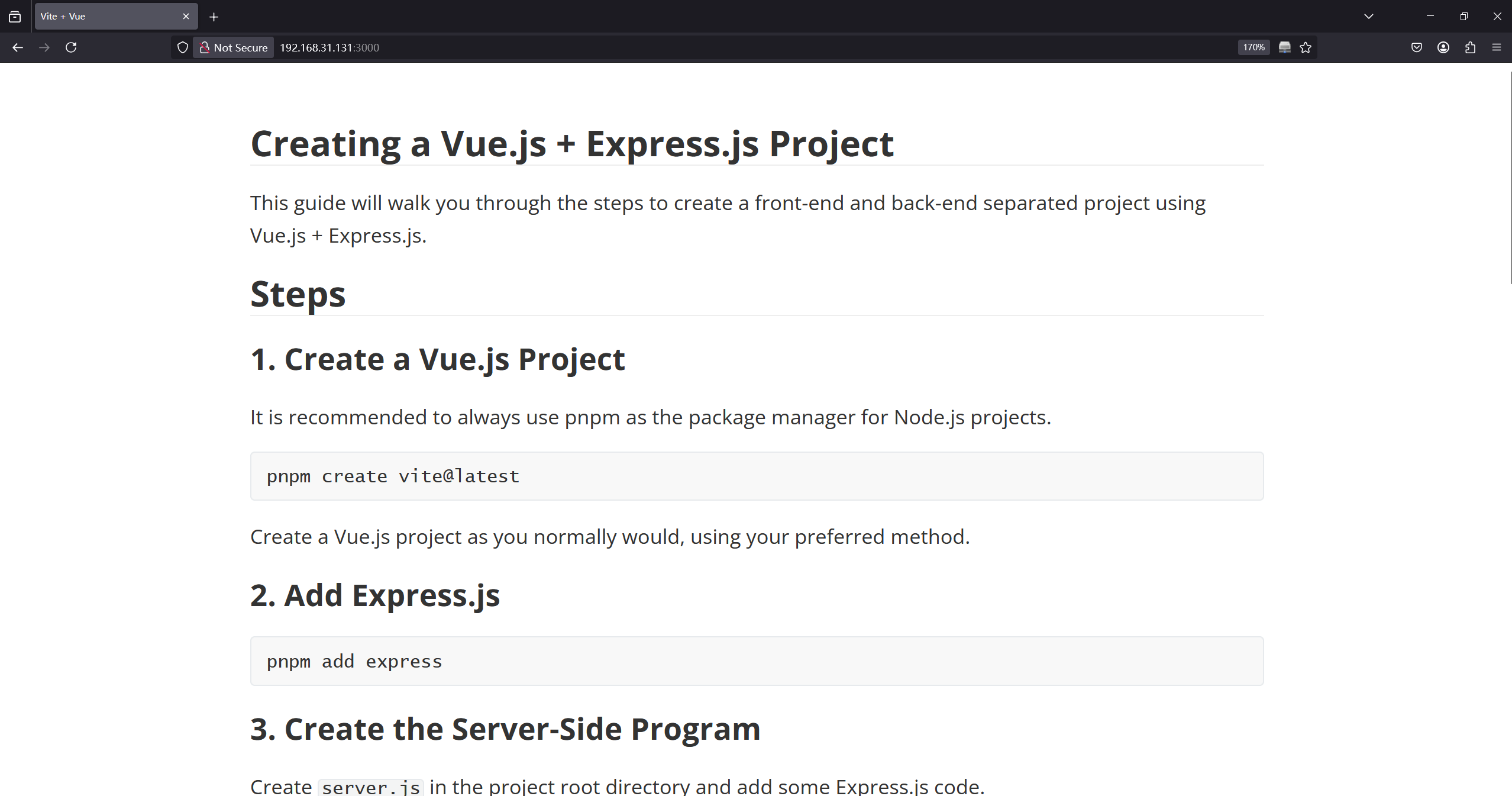Image resolution: width=1512 pixels, height=796 pixels.
Task: Click the pnpm create vite@latest code block
Action: [757, 476]
